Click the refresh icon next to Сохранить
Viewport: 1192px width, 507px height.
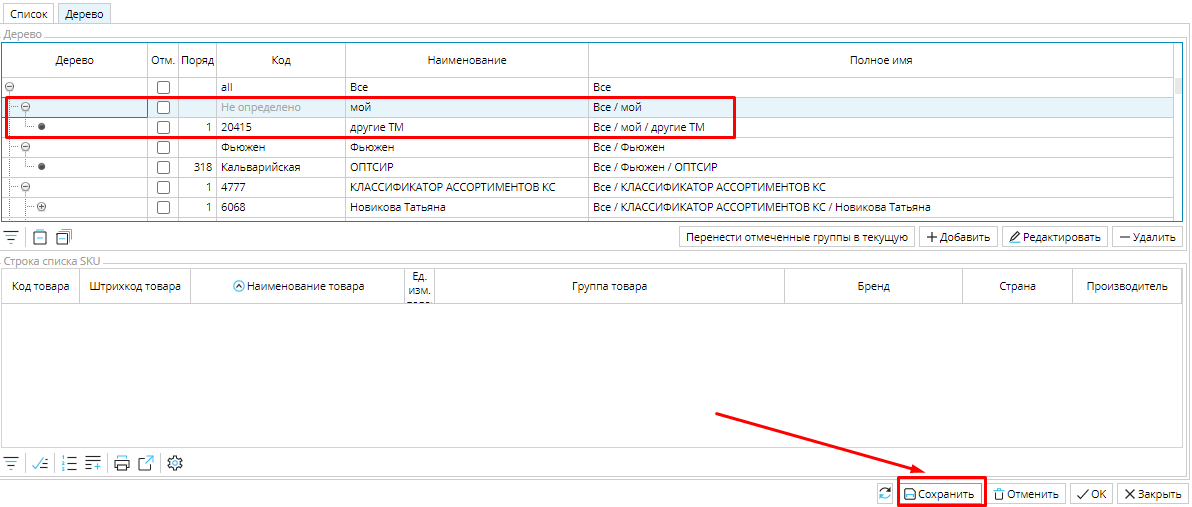tap(884, 494)
